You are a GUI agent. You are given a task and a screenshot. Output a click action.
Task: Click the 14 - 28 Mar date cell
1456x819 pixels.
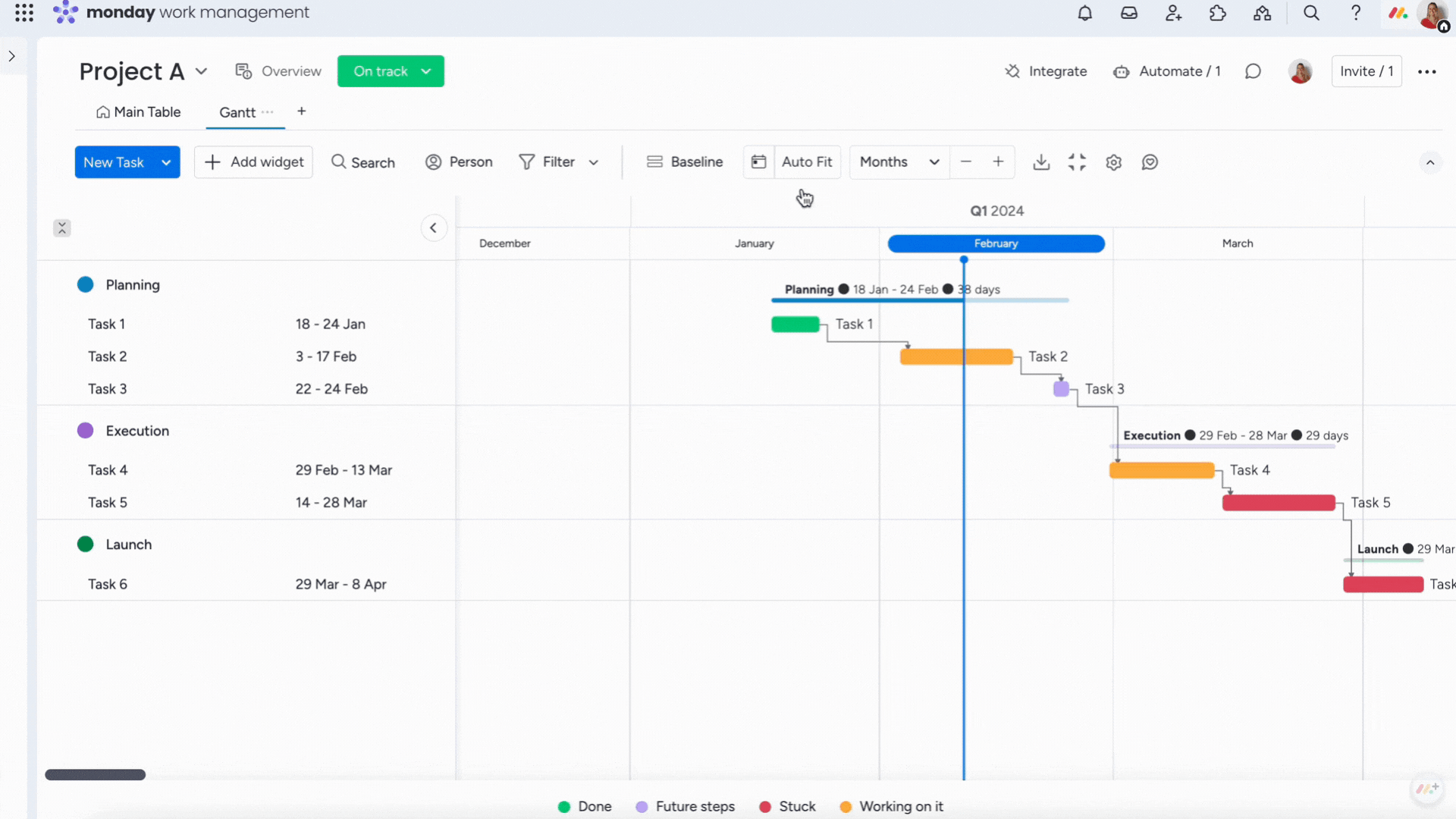click(331, 503)
